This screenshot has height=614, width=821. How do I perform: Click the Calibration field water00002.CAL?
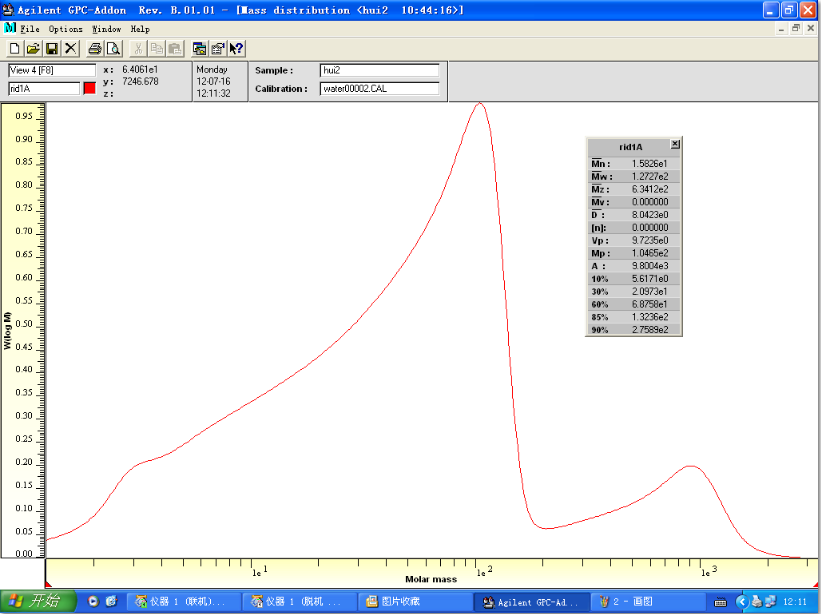[x=379, y=88]
